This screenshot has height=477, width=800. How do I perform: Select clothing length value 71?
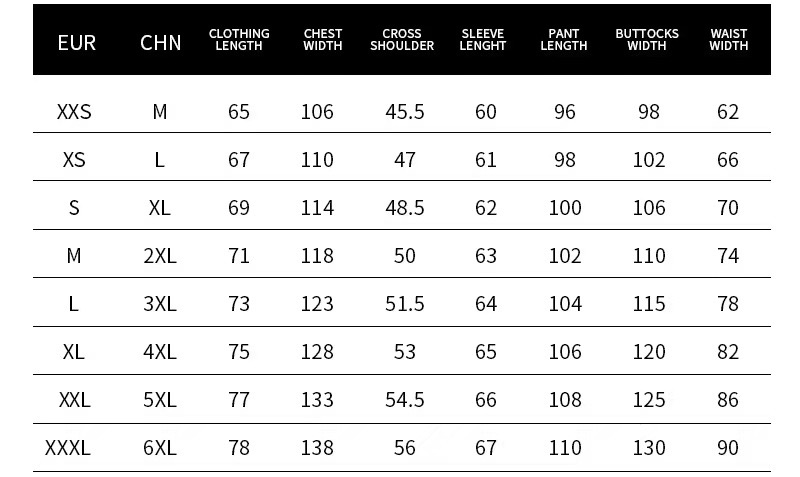(239, 256)
